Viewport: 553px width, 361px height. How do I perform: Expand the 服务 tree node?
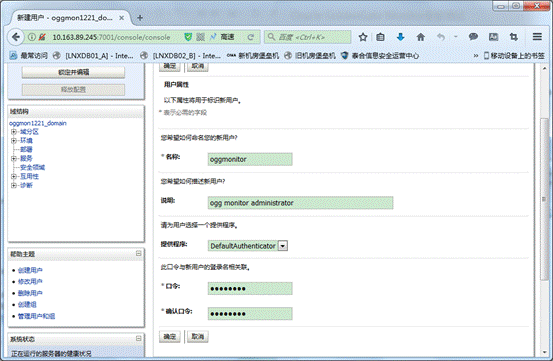click(x=13, y=158)
